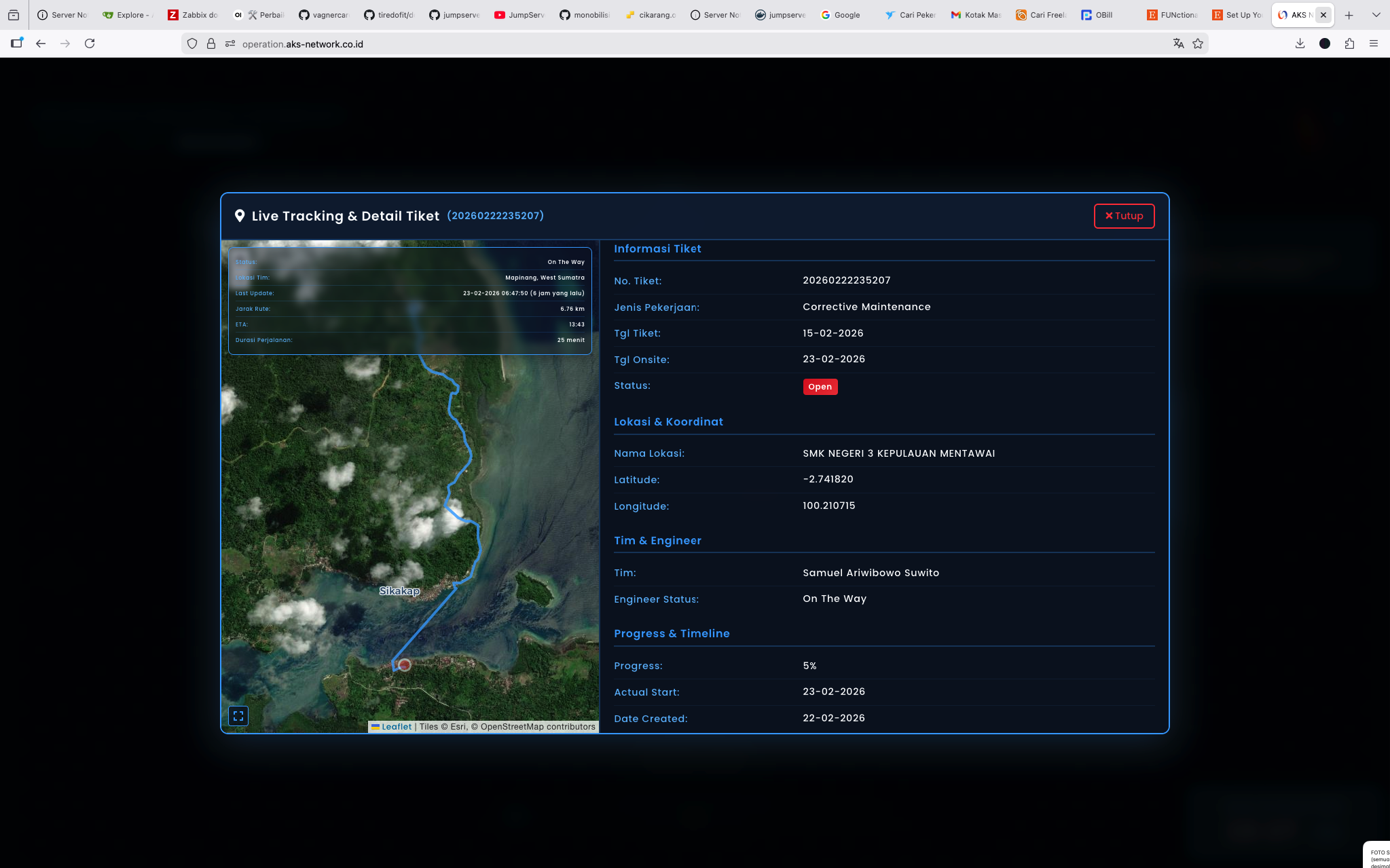Click the red destination marker on map
Screen dimensions: 1390x868
(405, 665)
